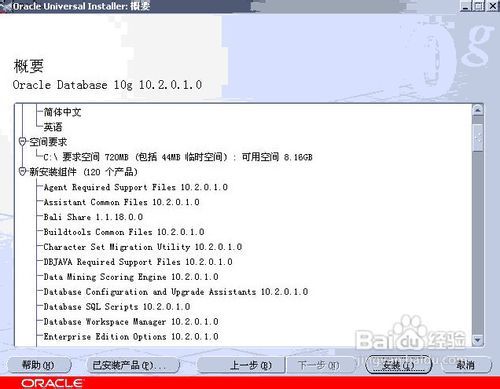Select Bali Share 1.1.18.0.0 row
The image size is (500, 389).
point(93,217)
